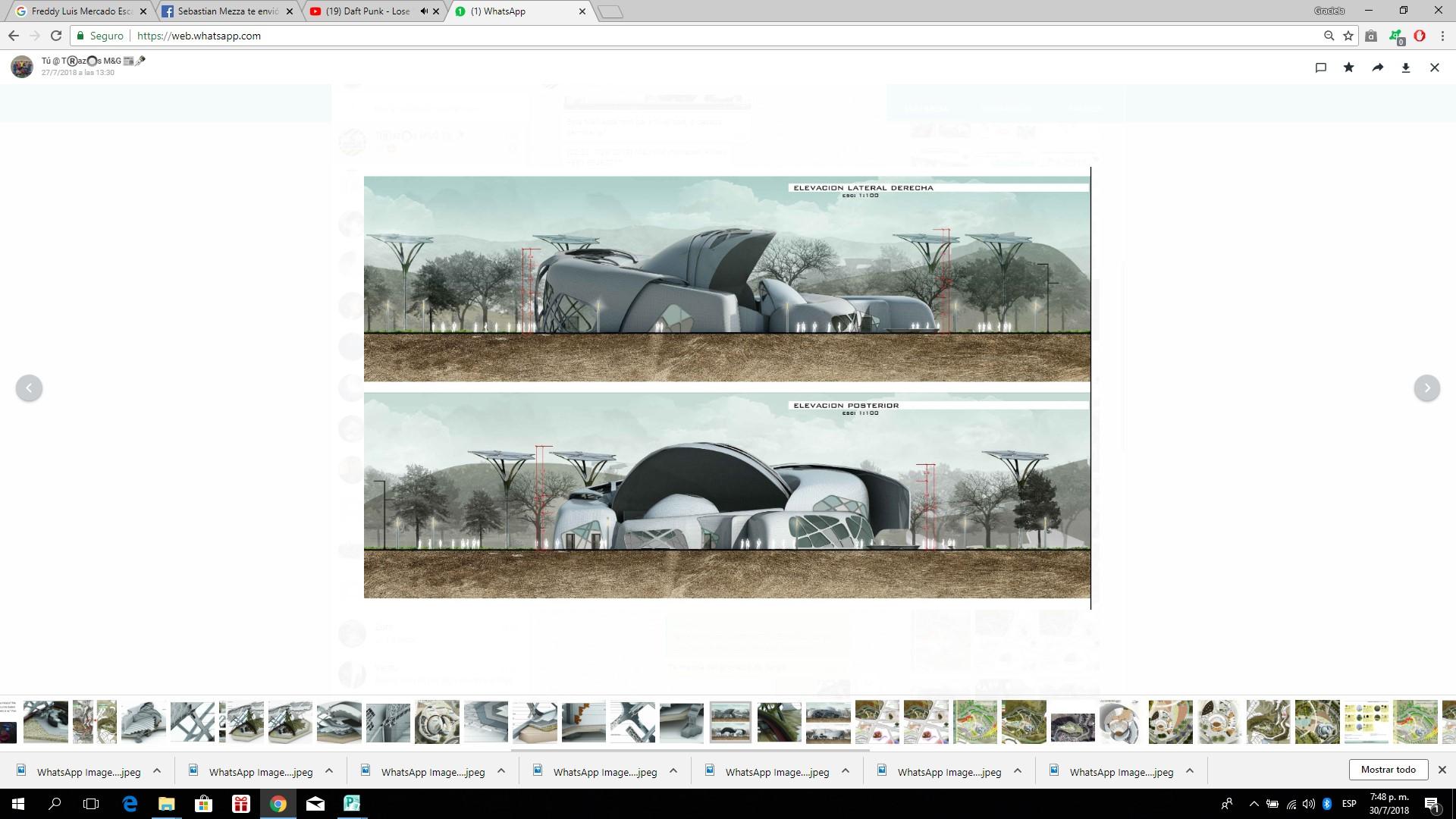Bookmark this page with star icon
The width and height of the screenshot is (1456, 819).
pos(1348,36)
